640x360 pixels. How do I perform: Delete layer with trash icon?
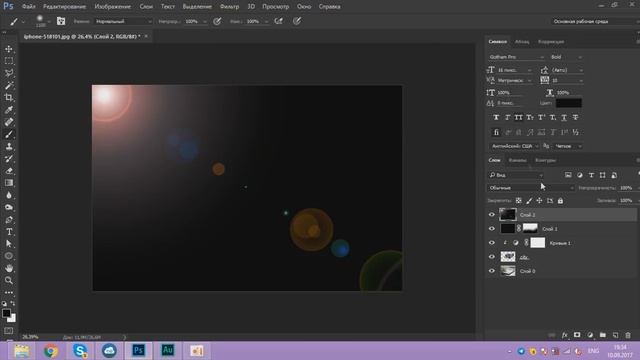point(628,335)
